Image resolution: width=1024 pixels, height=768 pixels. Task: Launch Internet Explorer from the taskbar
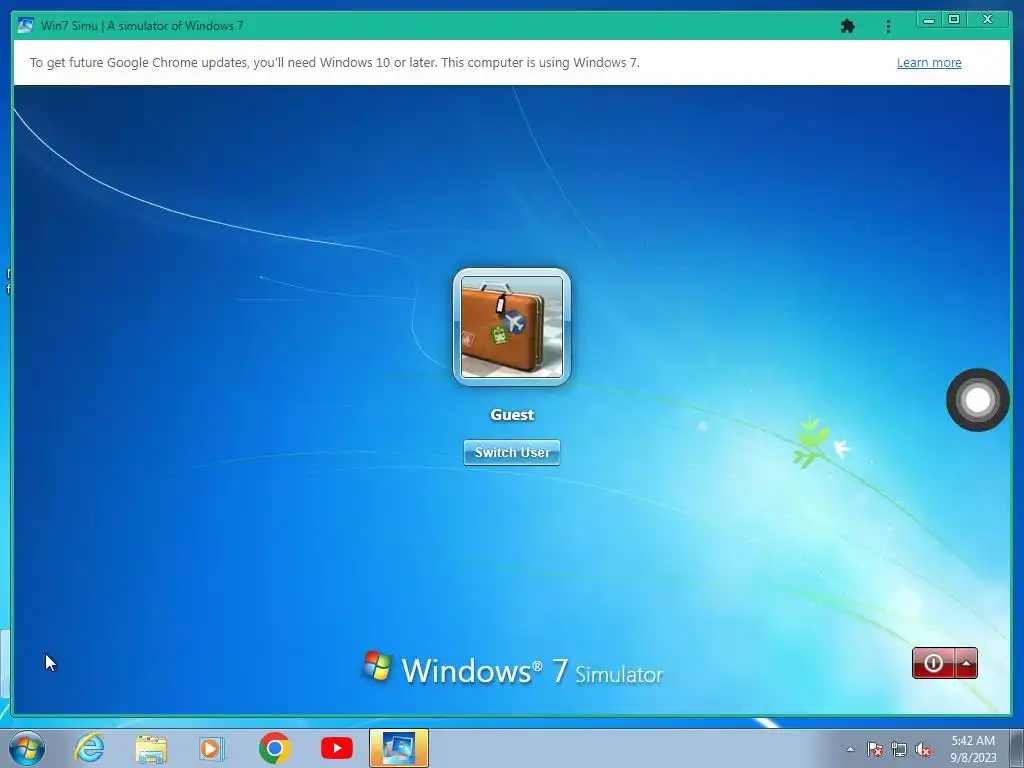click(x=89, y=748)
